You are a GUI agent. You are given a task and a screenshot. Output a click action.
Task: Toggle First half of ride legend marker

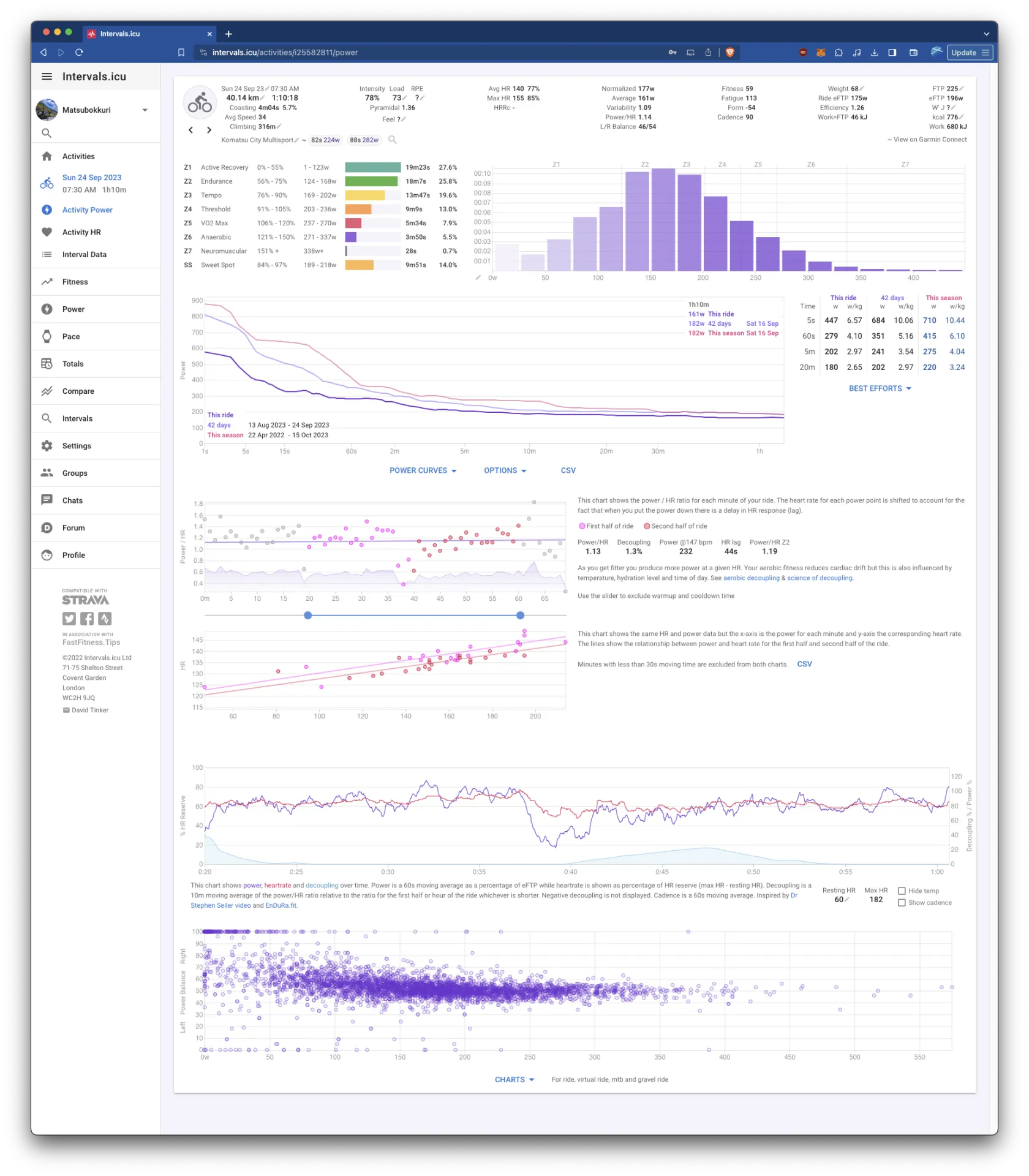point(582,526)
